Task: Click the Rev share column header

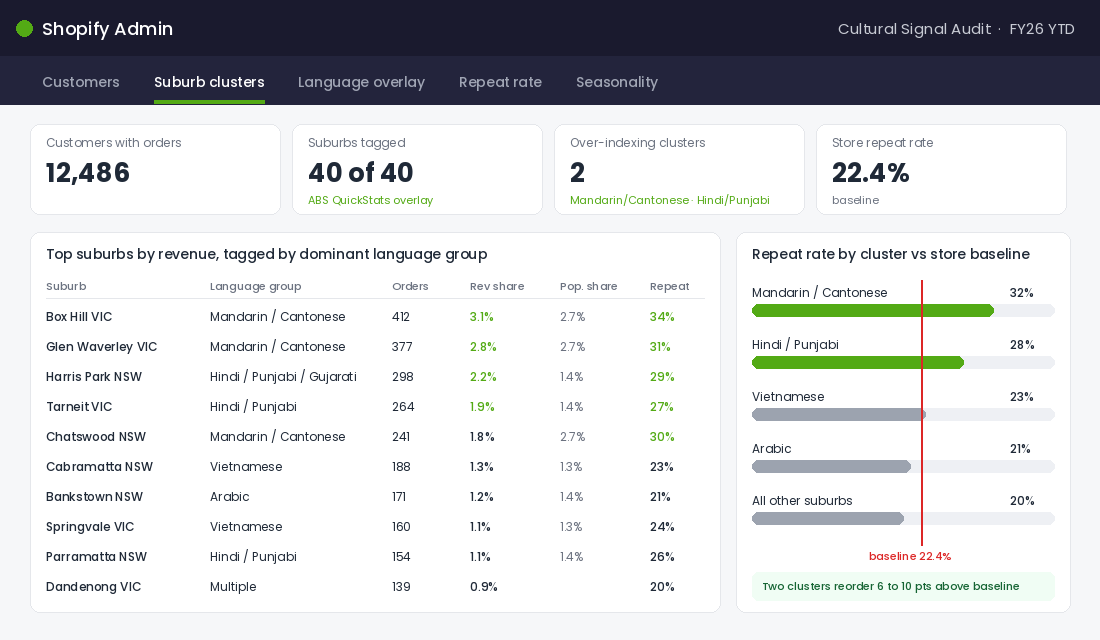Action: pyautogui.click(x=497, y=286)
